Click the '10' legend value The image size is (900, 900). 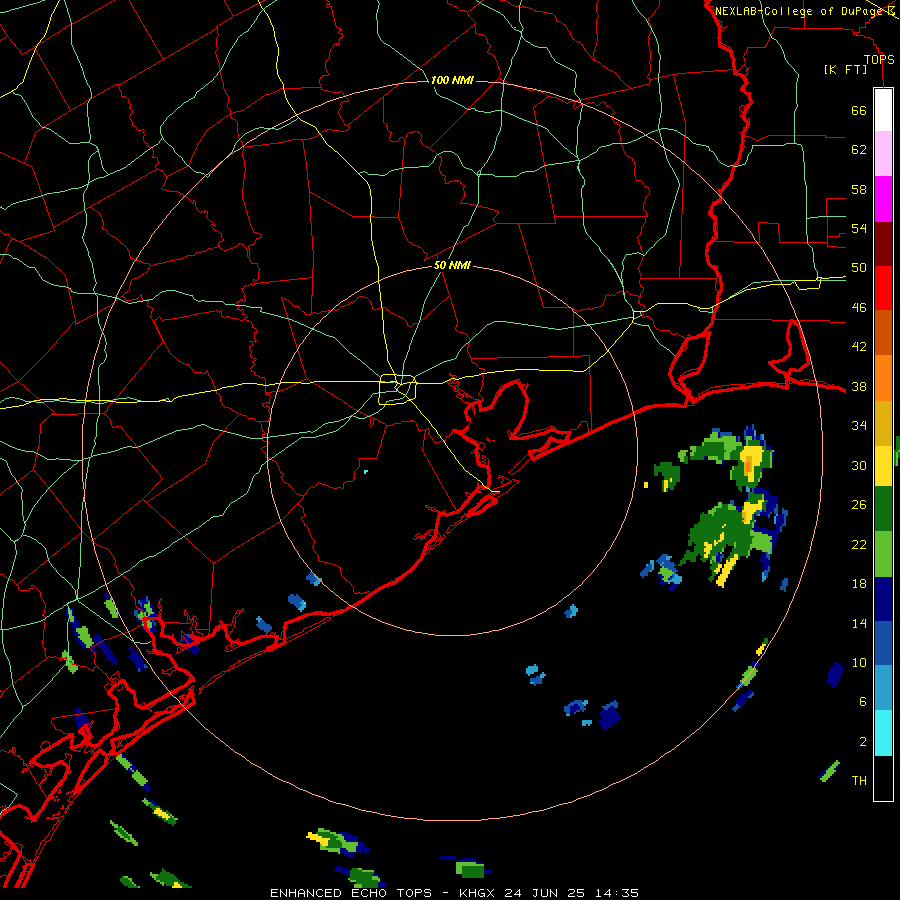click(859, 663)
